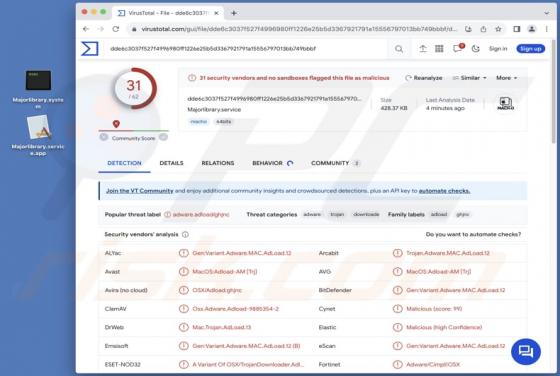Click the Sign up button
560x376 pixels.
click(x=531, y=49)
